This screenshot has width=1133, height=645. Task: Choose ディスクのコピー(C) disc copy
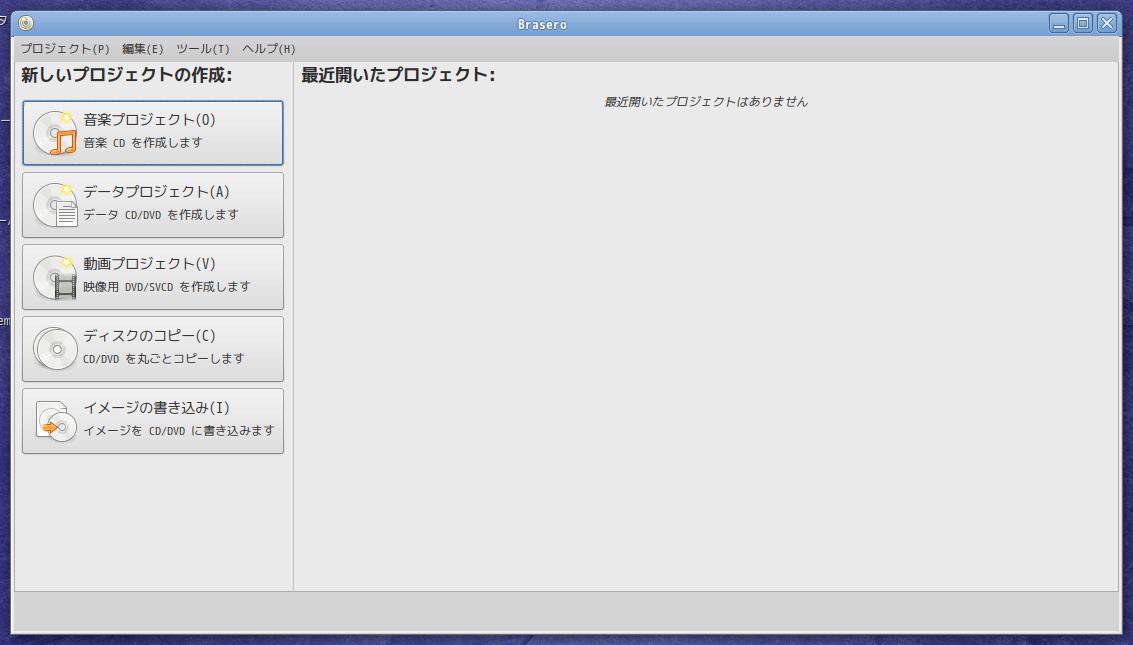(152, 349)
